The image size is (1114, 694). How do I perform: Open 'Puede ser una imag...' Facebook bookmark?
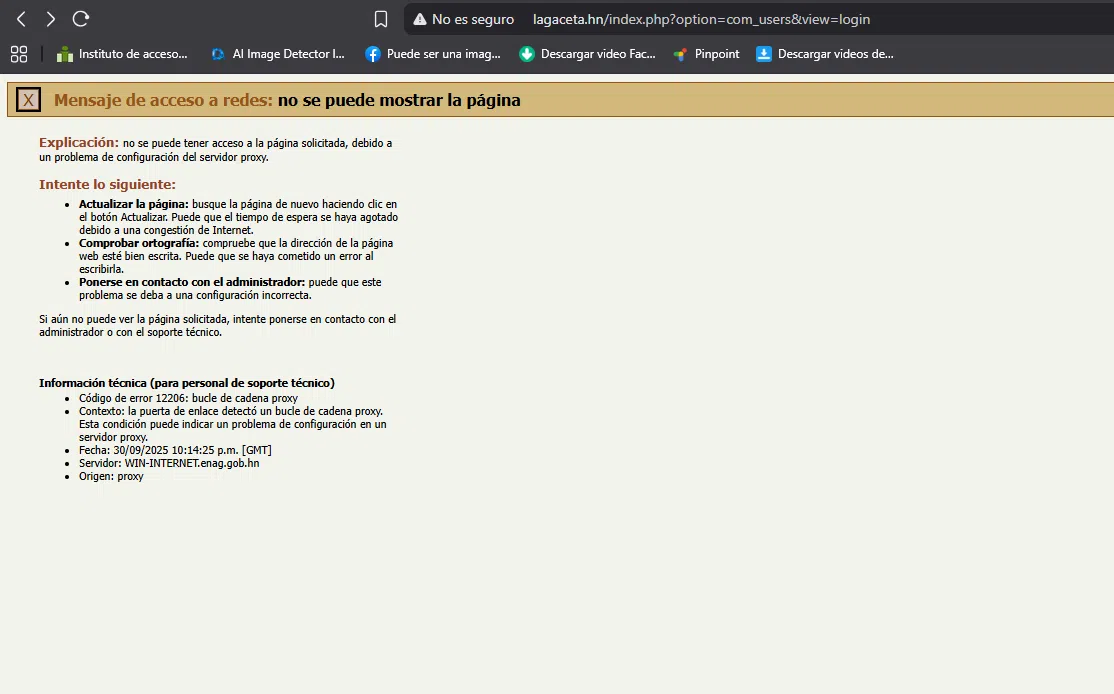[432, 54]
